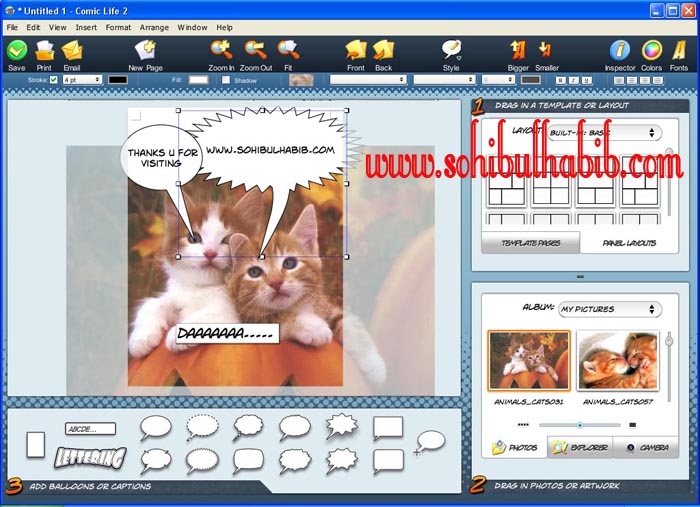Select the Lettering text element
700x507 pixels.
[x=90, y=457]
